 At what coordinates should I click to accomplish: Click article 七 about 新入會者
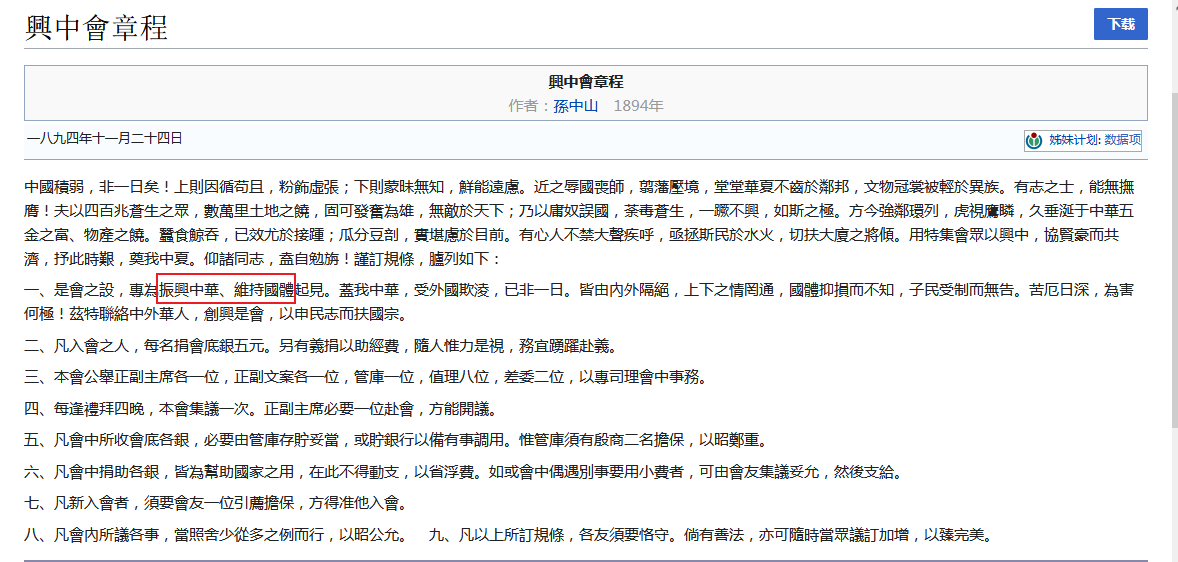click(215, 502)
